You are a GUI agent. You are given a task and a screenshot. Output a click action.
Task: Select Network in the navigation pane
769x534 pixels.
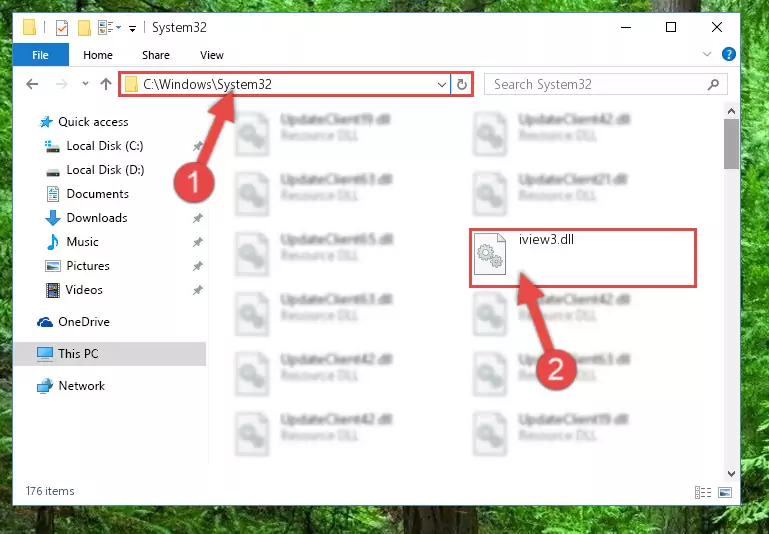point(81,386)
